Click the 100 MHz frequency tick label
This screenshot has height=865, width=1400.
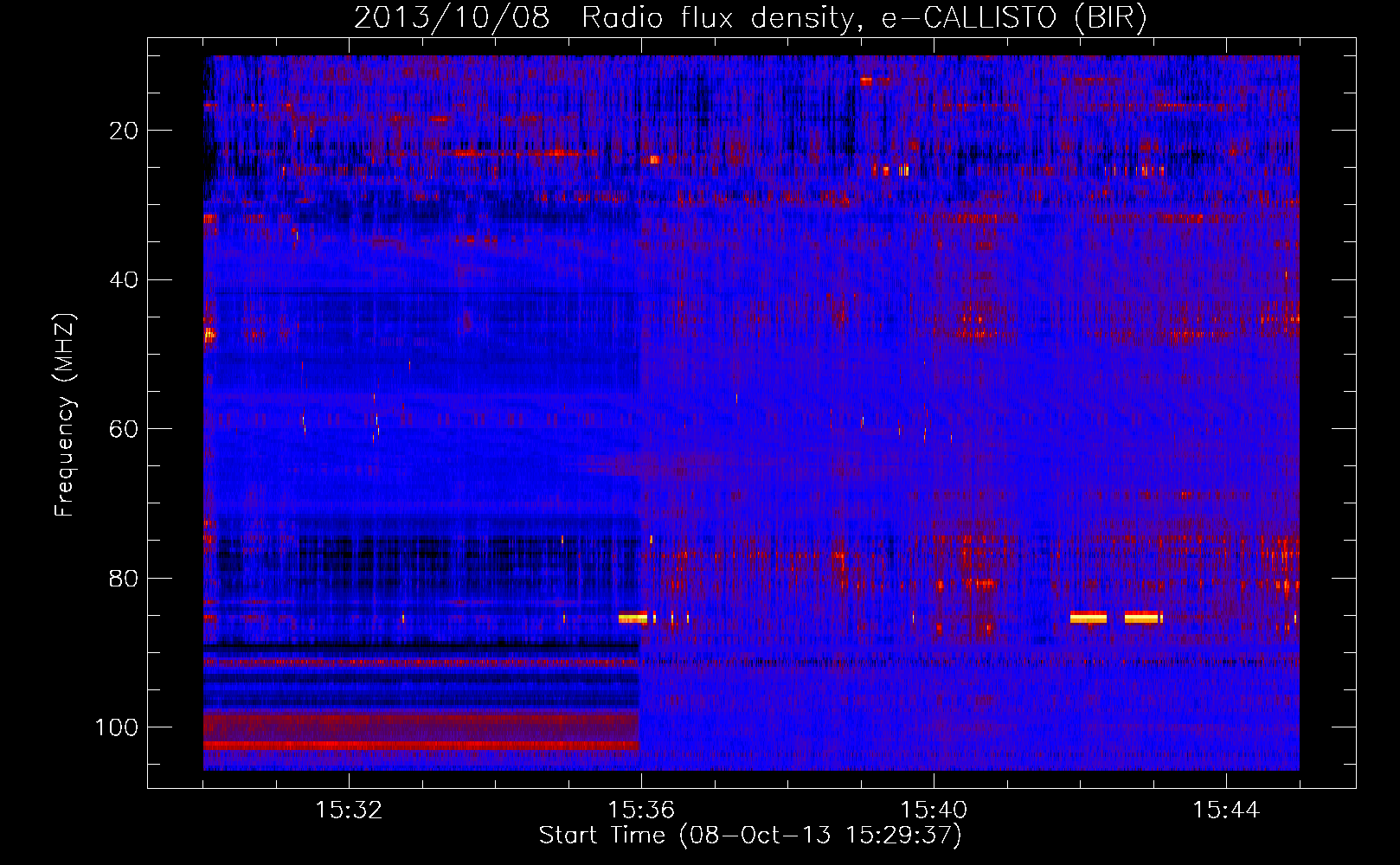(x=117, y=727)
